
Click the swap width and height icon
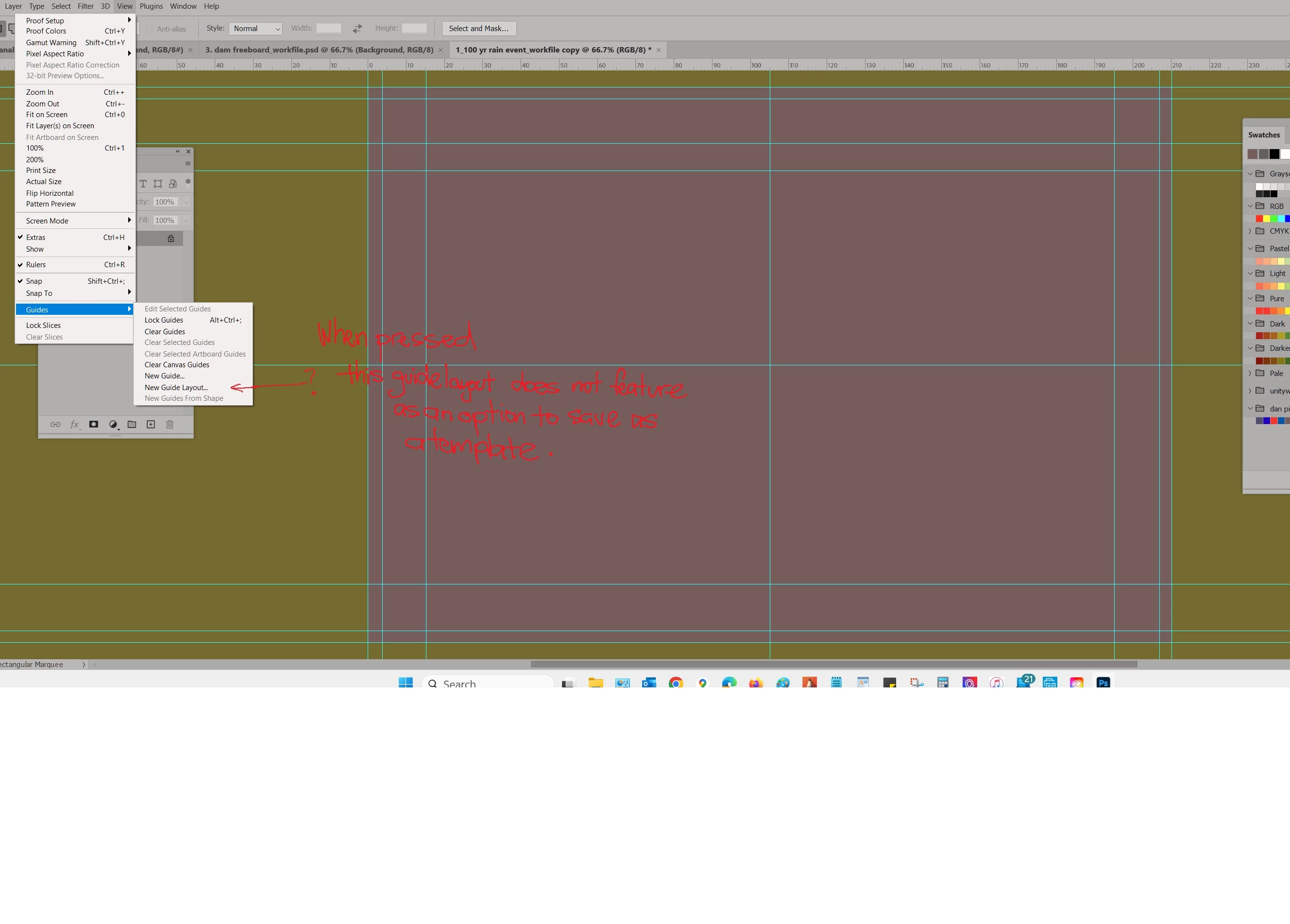tap(357, 29)
